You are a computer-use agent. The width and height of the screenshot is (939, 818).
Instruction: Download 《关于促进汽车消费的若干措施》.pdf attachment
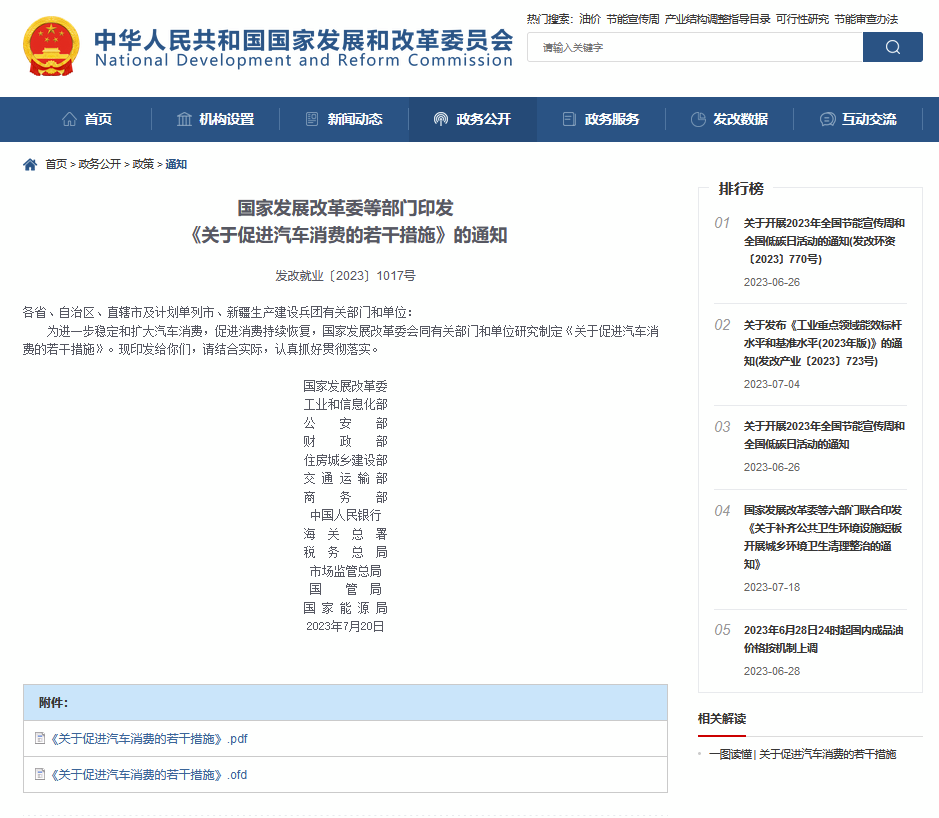(x=149, y=738)
